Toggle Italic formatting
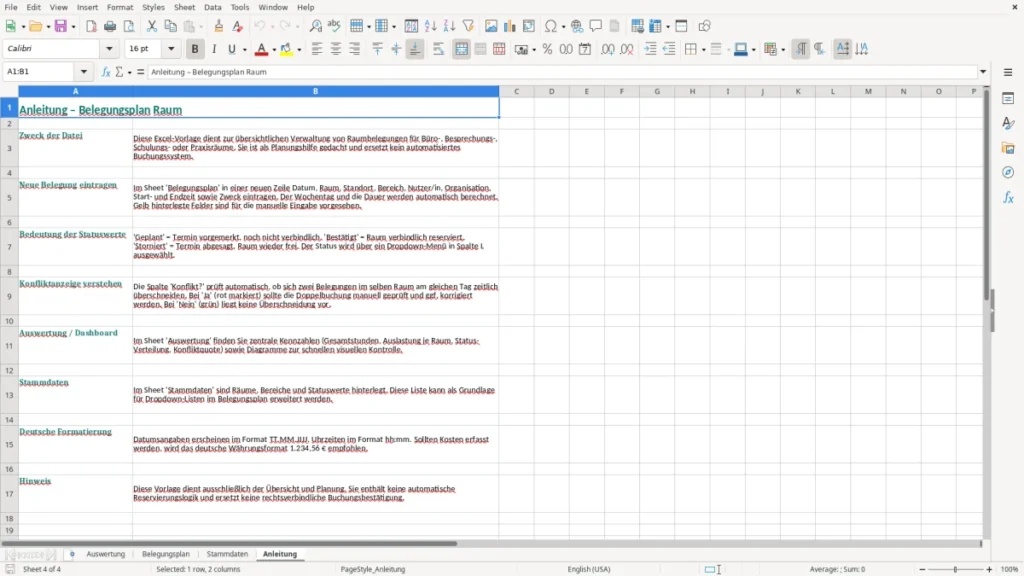The width and height of the screenshot is (1024, 576). (214, 49)
